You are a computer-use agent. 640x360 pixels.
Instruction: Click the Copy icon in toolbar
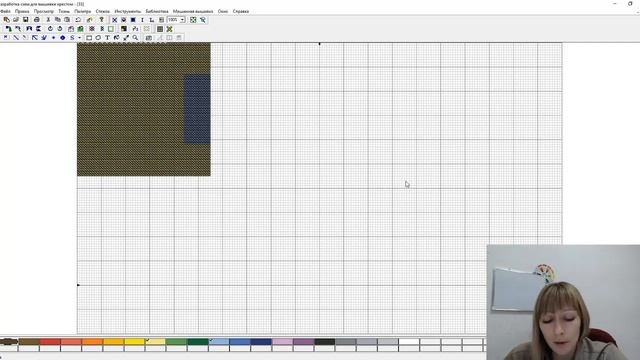pyautogui.click(x=58, y=20)
